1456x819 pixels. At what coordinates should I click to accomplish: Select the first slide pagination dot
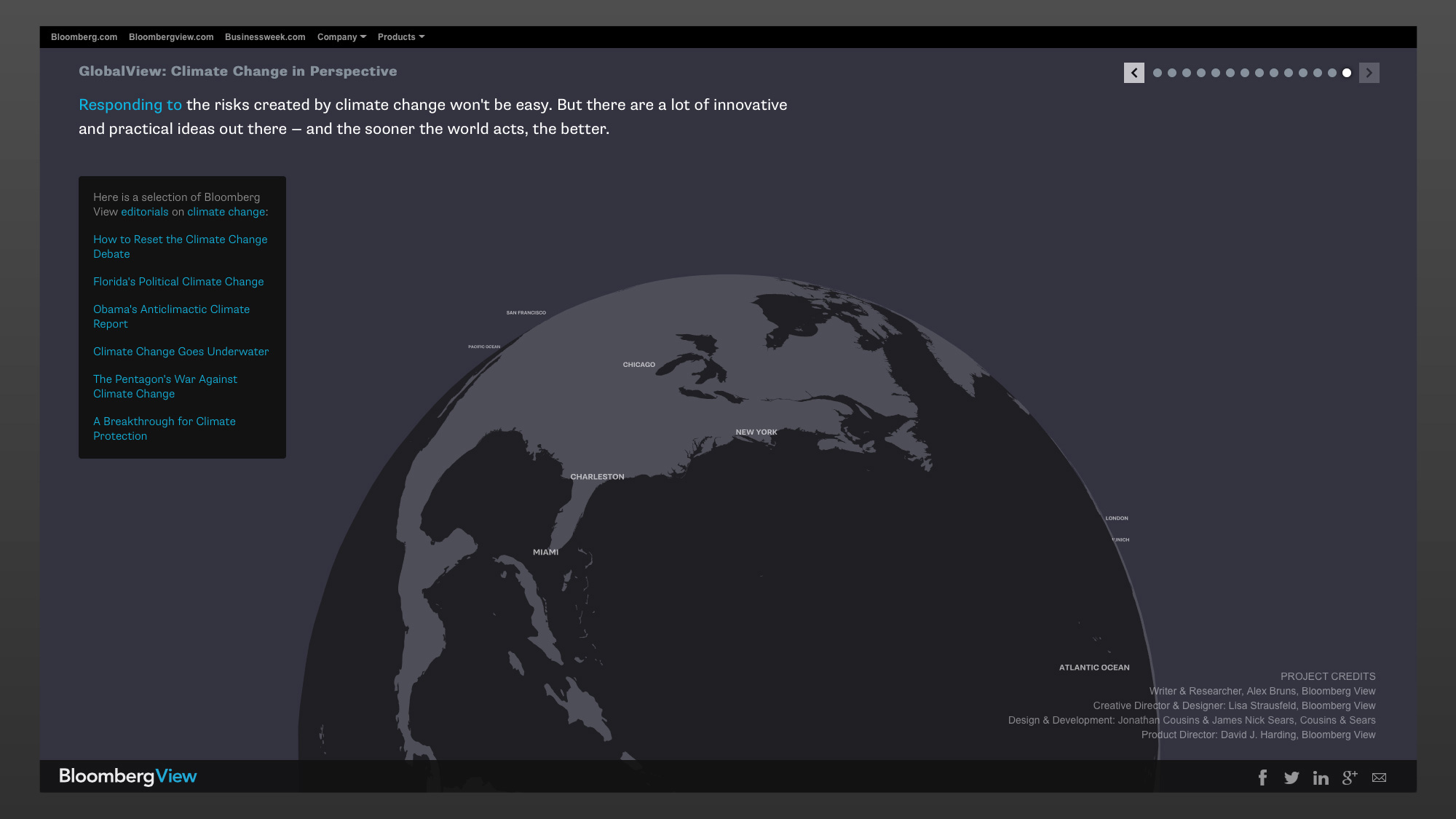coord(1158,73)
